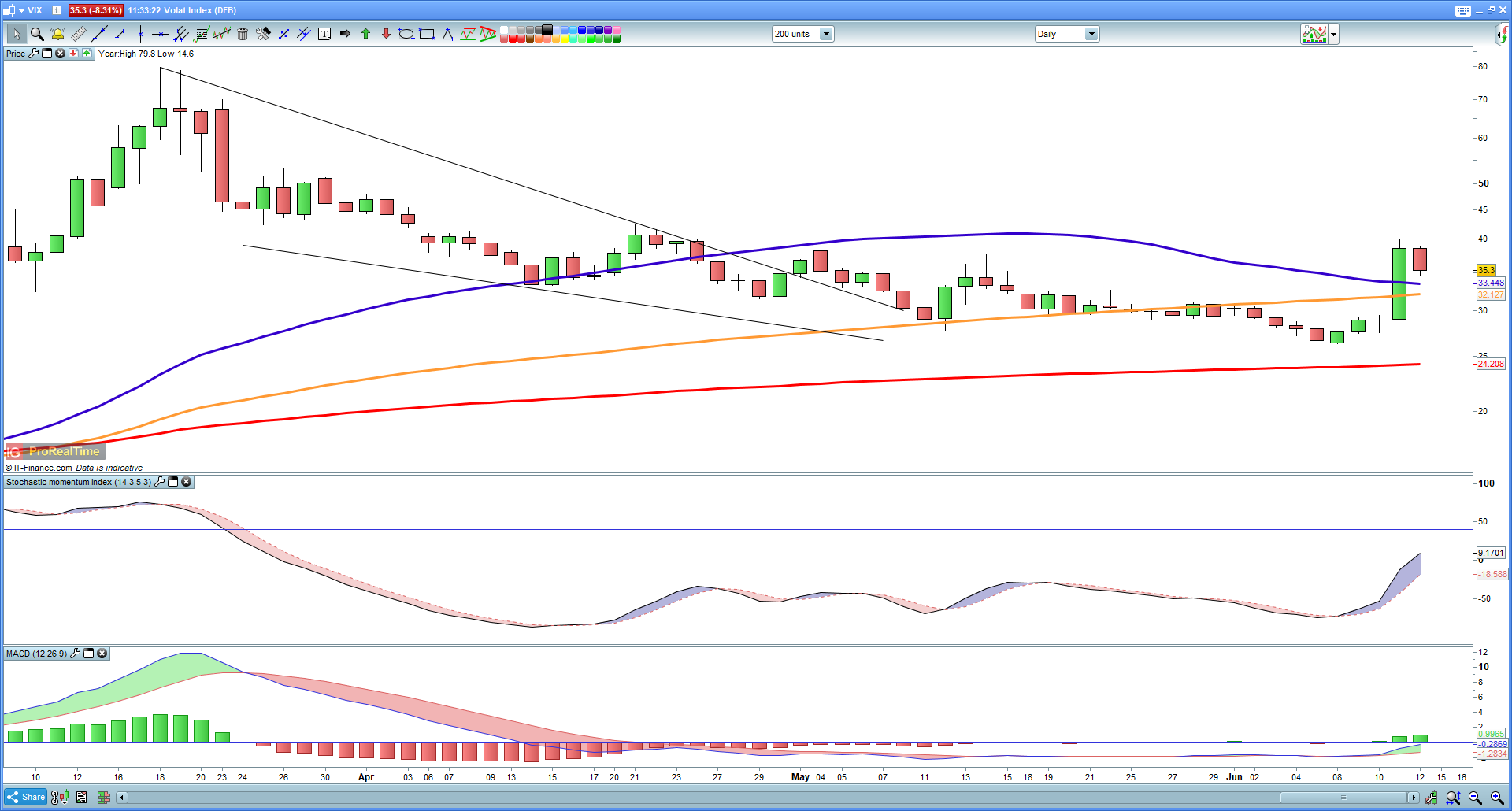The width and height of the screenshot is (1512, 811).
Task: Select the rectangle drawing tool
Action: pyautogui.click(x=427, y=34)
